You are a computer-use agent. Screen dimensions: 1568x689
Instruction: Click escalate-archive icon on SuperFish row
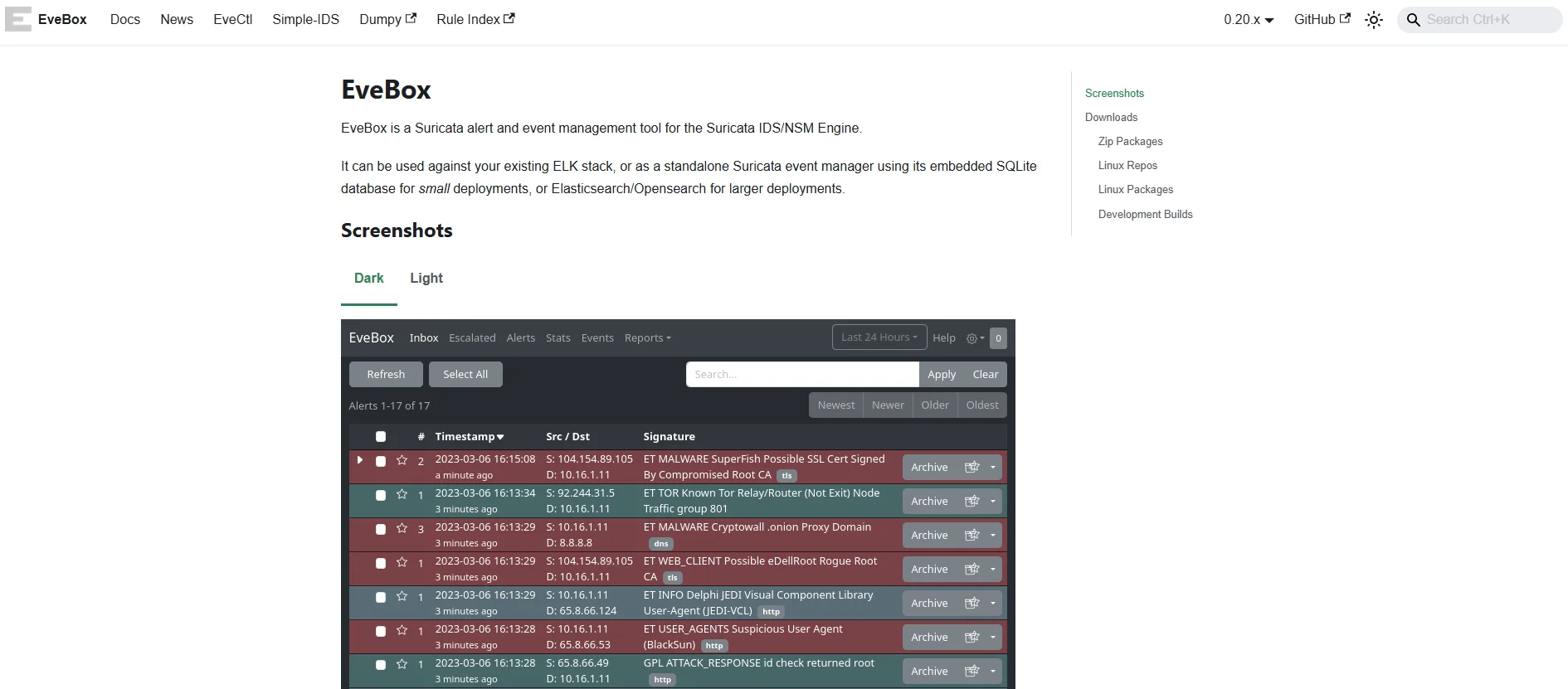972,467
